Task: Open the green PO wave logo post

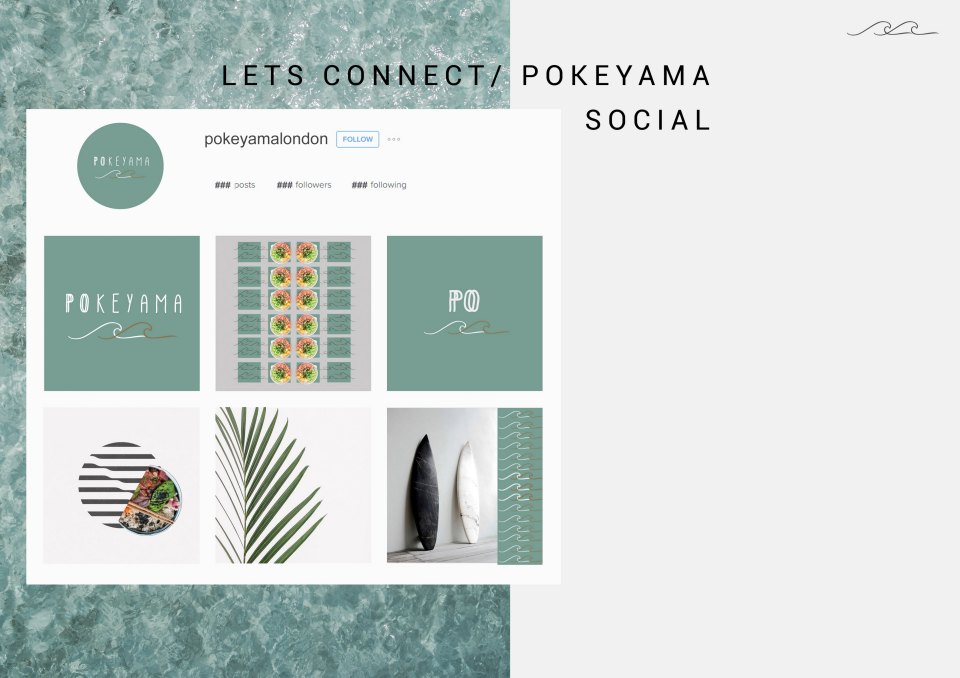Action: 465,313
